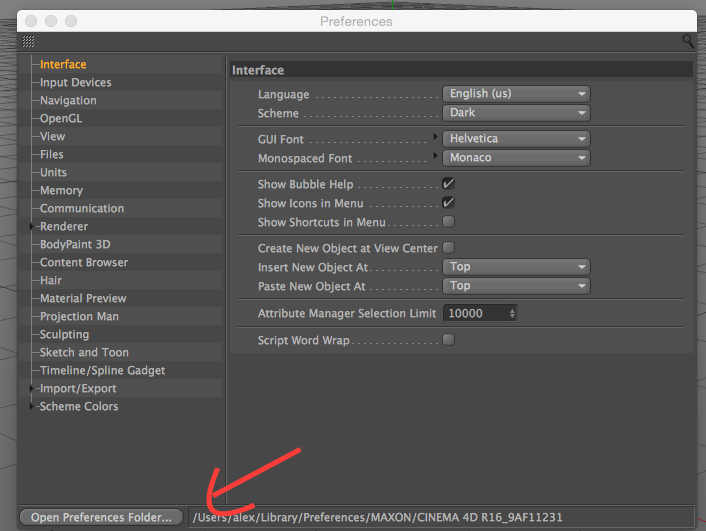Screen dimensions: 706x531
Task: Open the Scheme dropdown showing Dark
Action: pyautogui.click(x=516, y=113)
